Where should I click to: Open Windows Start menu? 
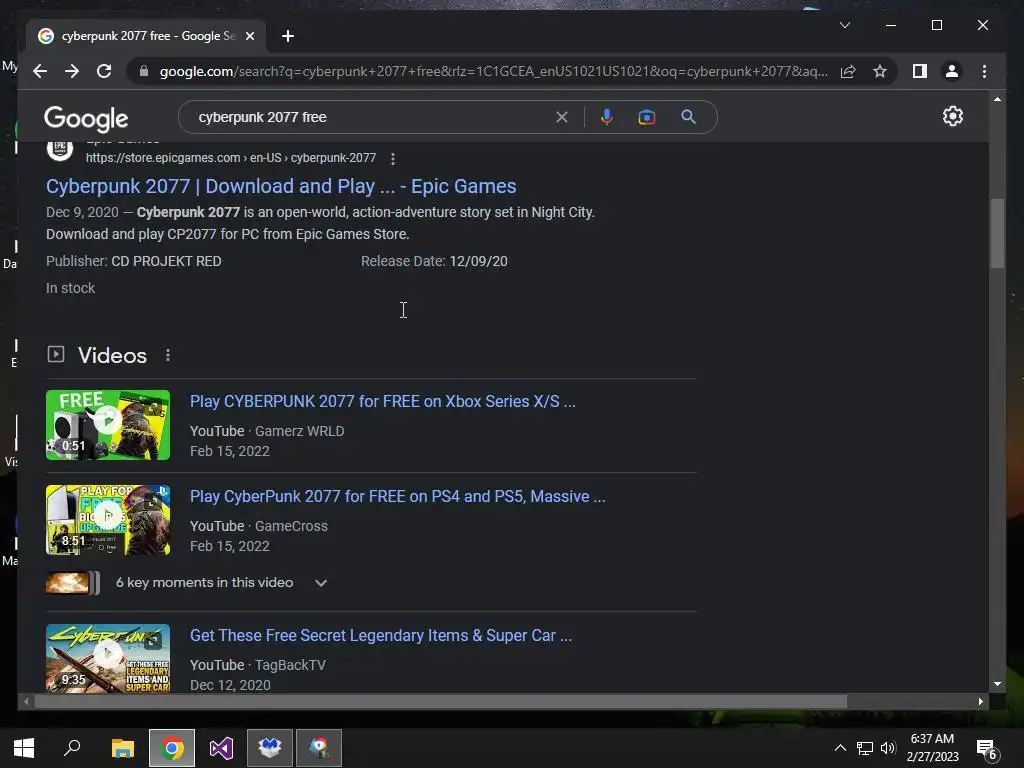point(24,748)
